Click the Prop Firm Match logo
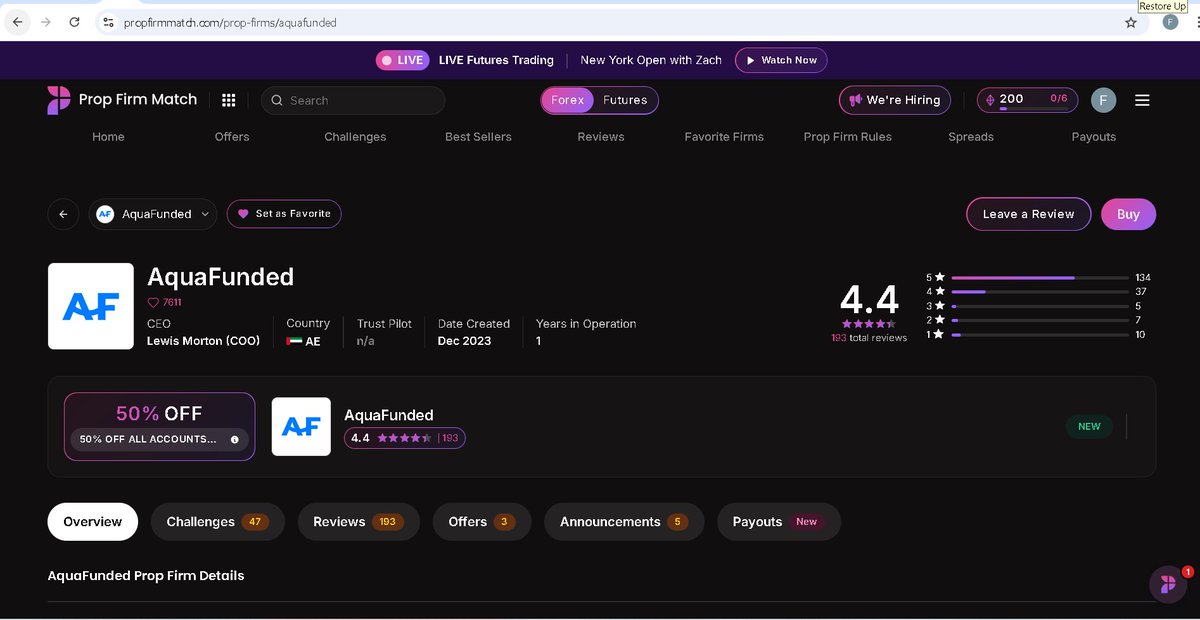Image resolution: width=1200 pixels, height=620 pixels. point(122,100)
